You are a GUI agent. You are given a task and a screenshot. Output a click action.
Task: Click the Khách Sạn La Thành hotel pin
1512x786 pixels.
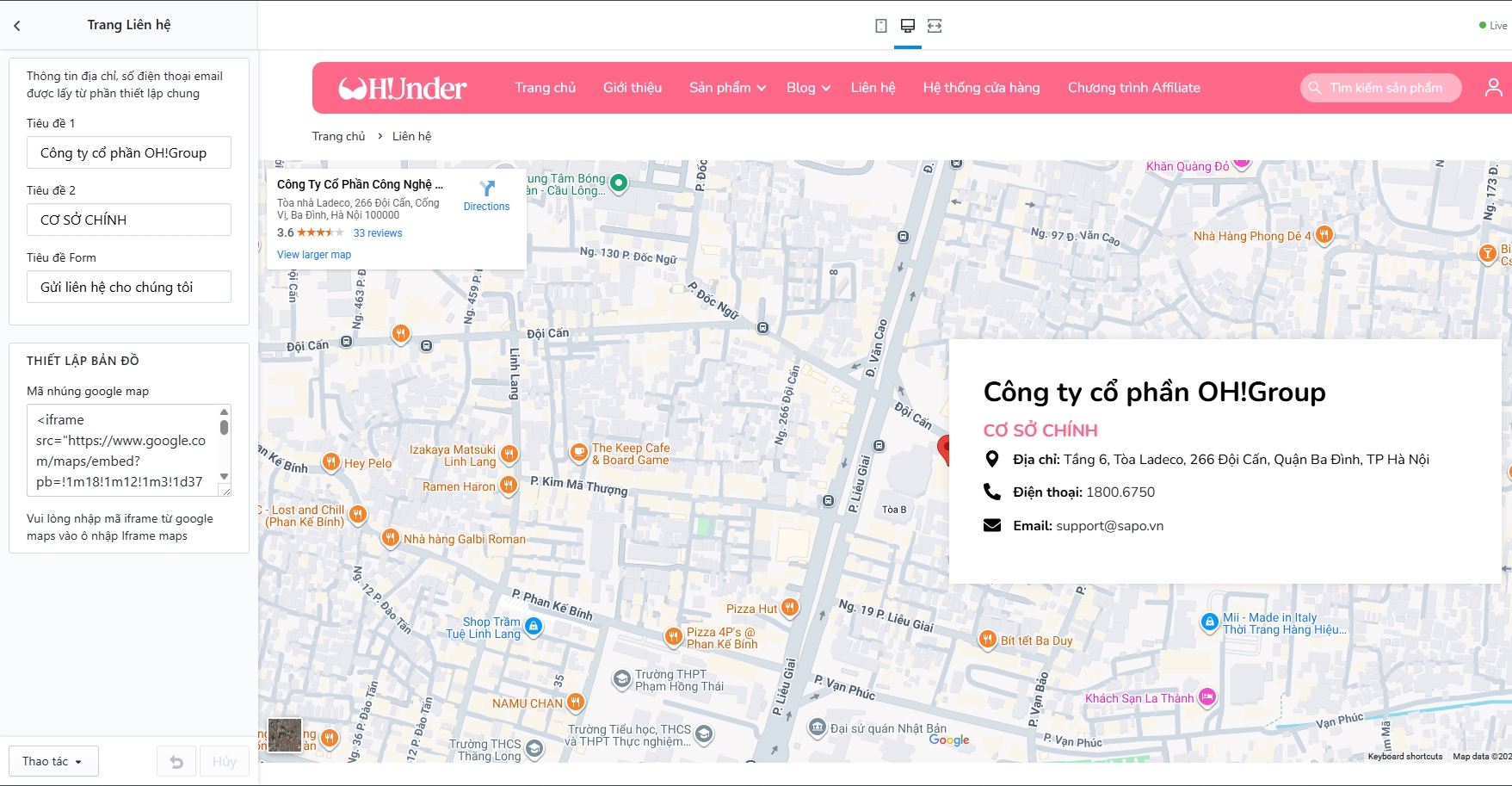tap(1208, 696)
